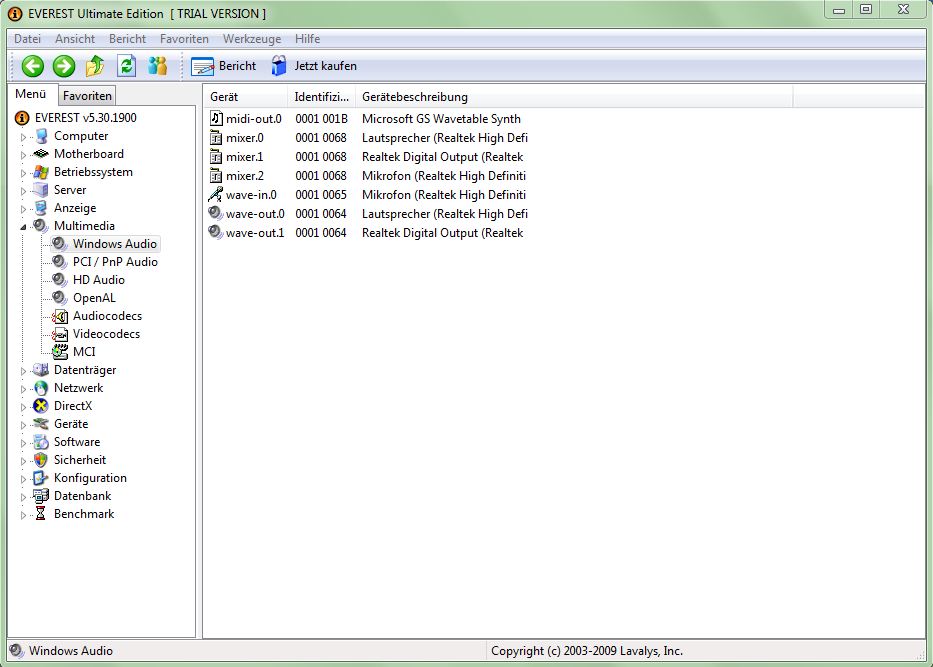
Task: Expand the Netzwerk tree node
Action: tap(23, 389)
